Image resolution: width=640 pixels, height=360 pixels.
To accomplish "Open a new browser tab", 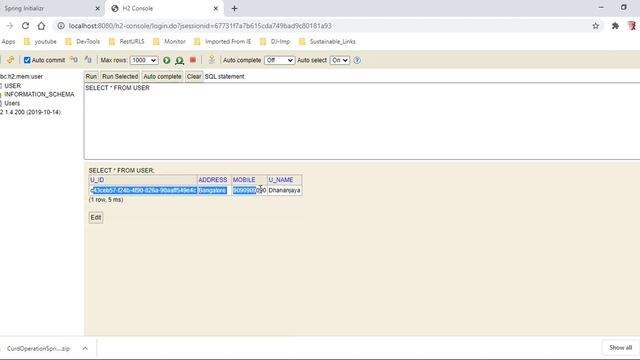I will click(x=234, y=8).
